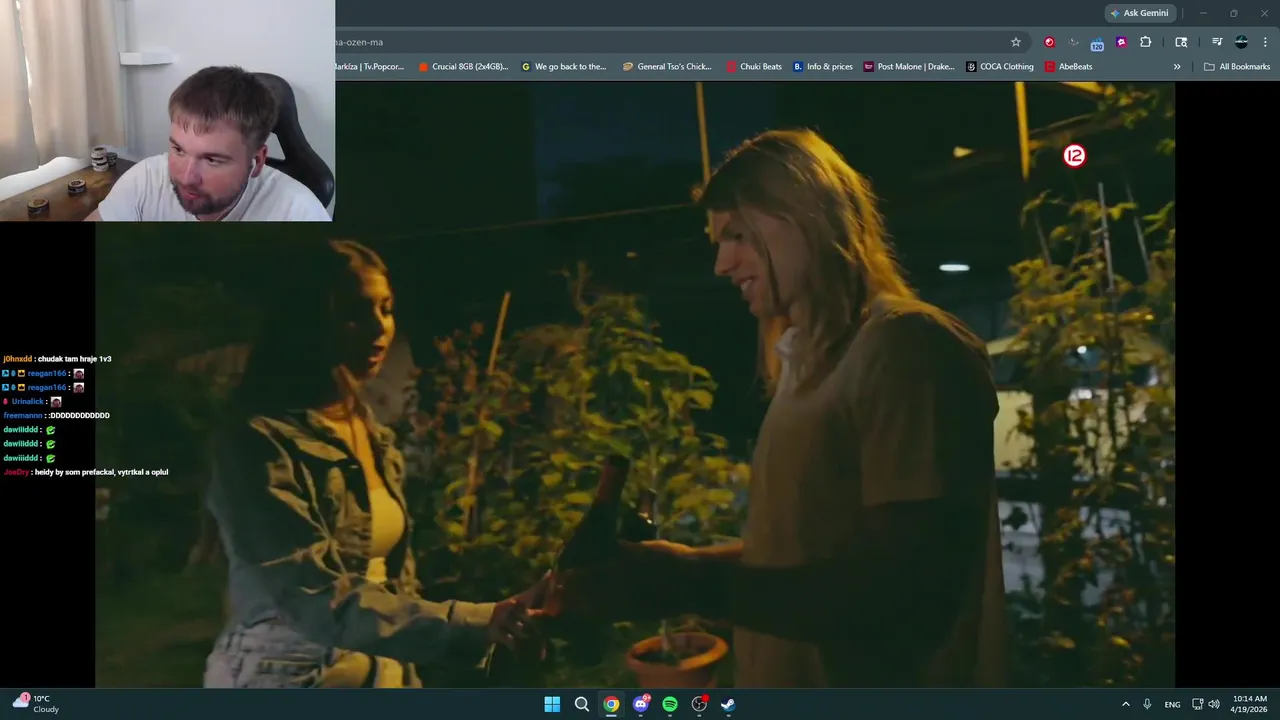Open the OBS Studio taskbar icon
Image resolution: width=1280 pixels, height=720 pixels.
point(699,704)
